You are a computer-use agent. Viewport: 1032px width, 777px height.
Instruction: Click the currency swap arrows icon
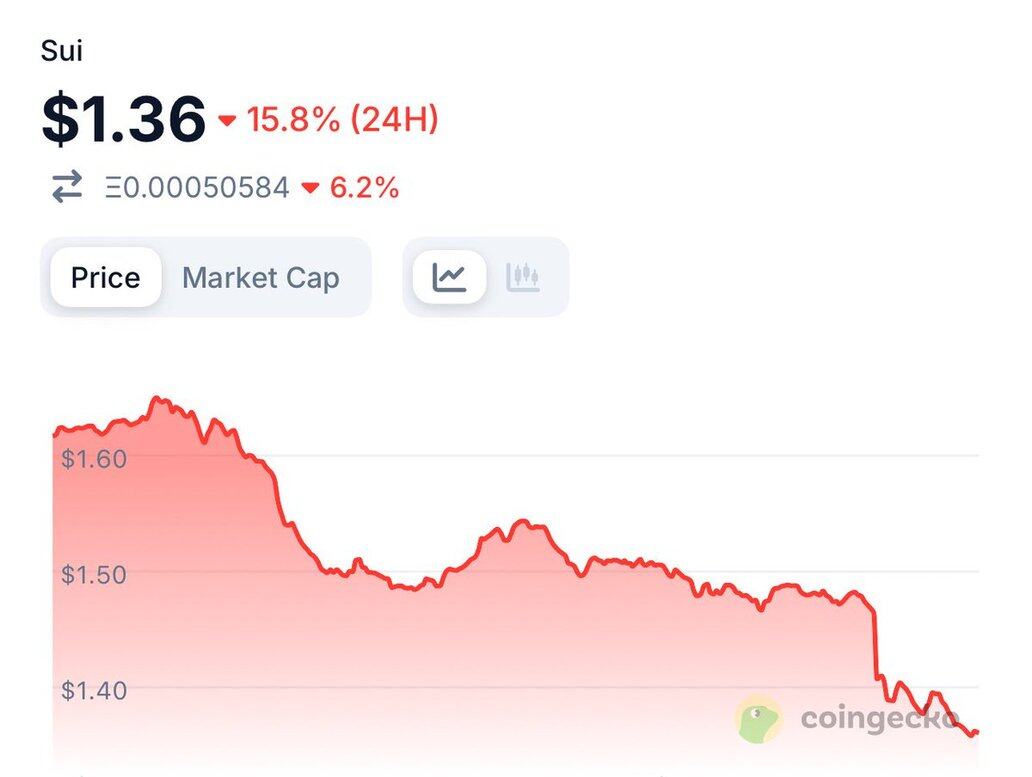pos(67,187)
